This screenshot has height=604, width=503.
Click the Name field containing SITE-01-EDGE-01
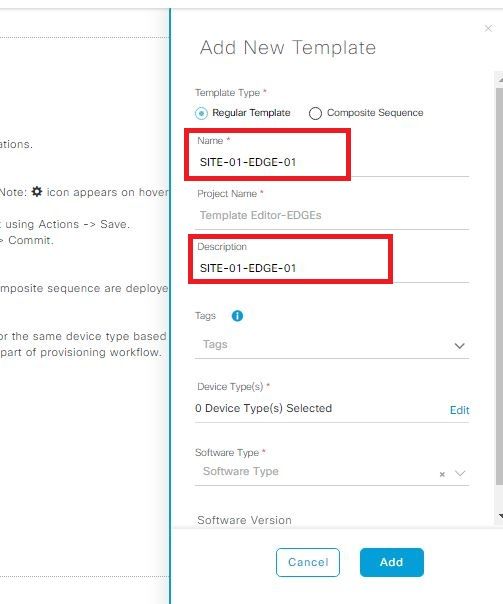(333, 162)
